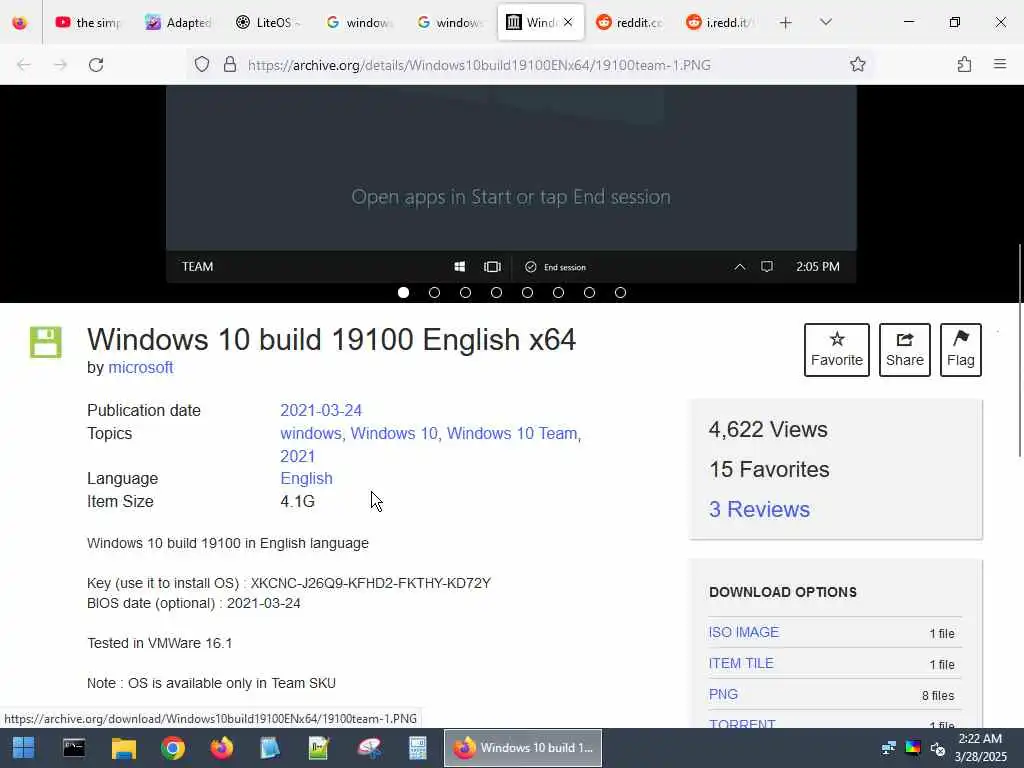This screenshot has width=1024, height=768.
Task: Click the 4,622 Views statistic
Action: (768, 430)
